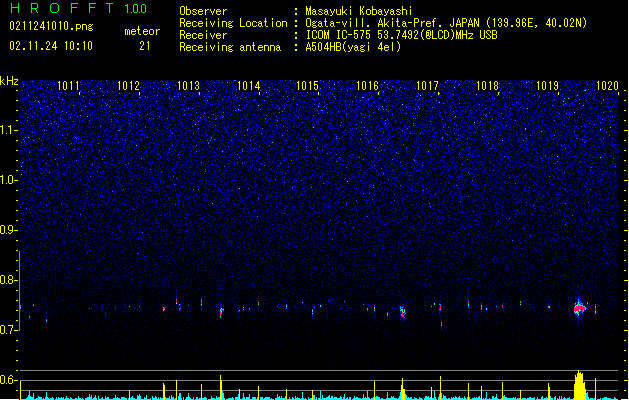Click the Receiving antenna label
Image resolution: width=629 pixels, height=400 pixels.
click(230, 47)
